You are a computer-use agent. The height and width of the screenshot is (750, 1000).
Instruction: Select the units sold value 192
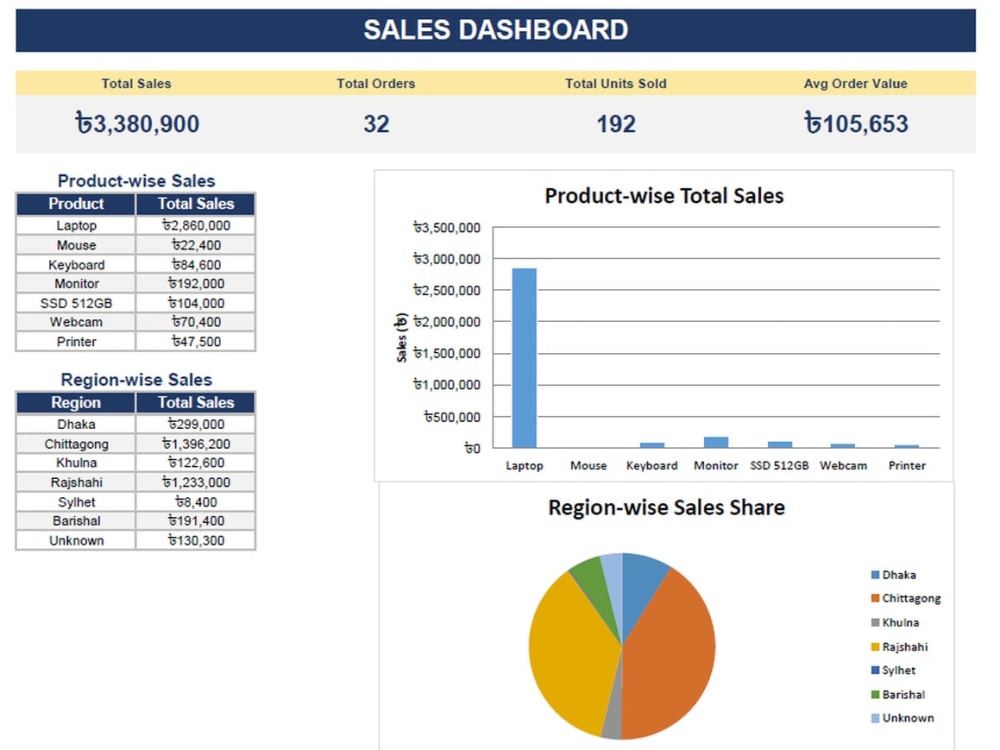[x=616, y=124]
